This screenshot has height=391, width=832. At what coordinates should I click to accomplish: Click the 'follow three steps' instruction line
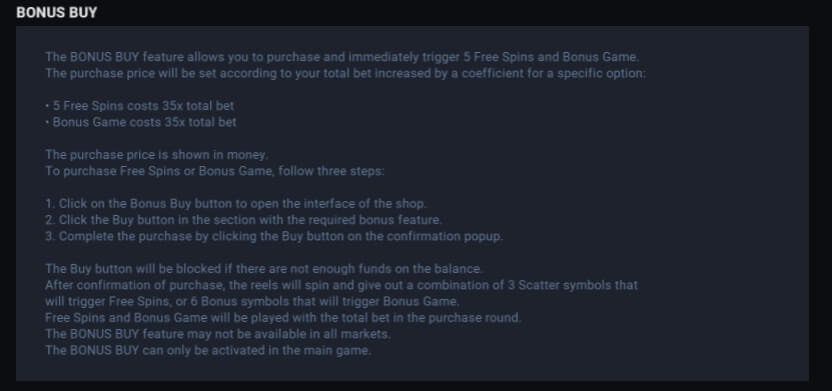[214, 171]
